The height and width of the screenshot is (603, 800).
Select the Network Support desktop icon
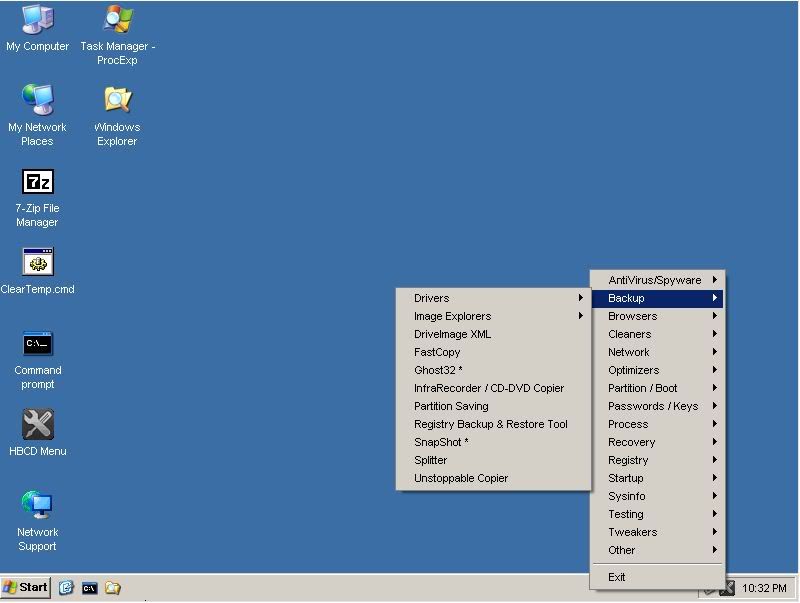(37, 521)
